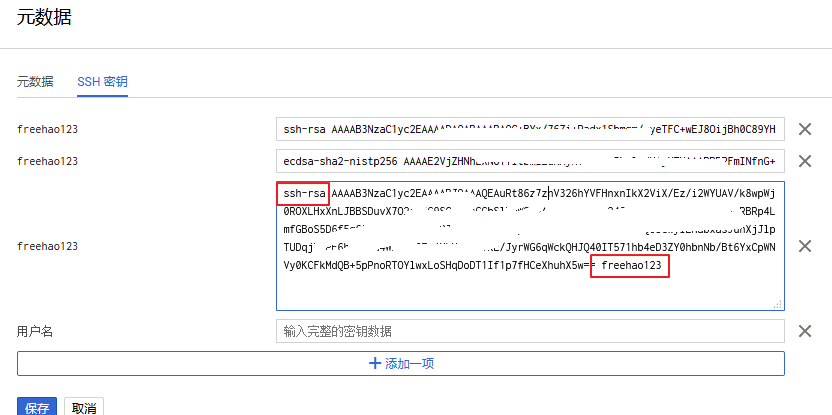Viewport: 832px width, 415px height.
Task: Click the first freehao123 username label
Action: pyautogui.click(x=47, y=130)
